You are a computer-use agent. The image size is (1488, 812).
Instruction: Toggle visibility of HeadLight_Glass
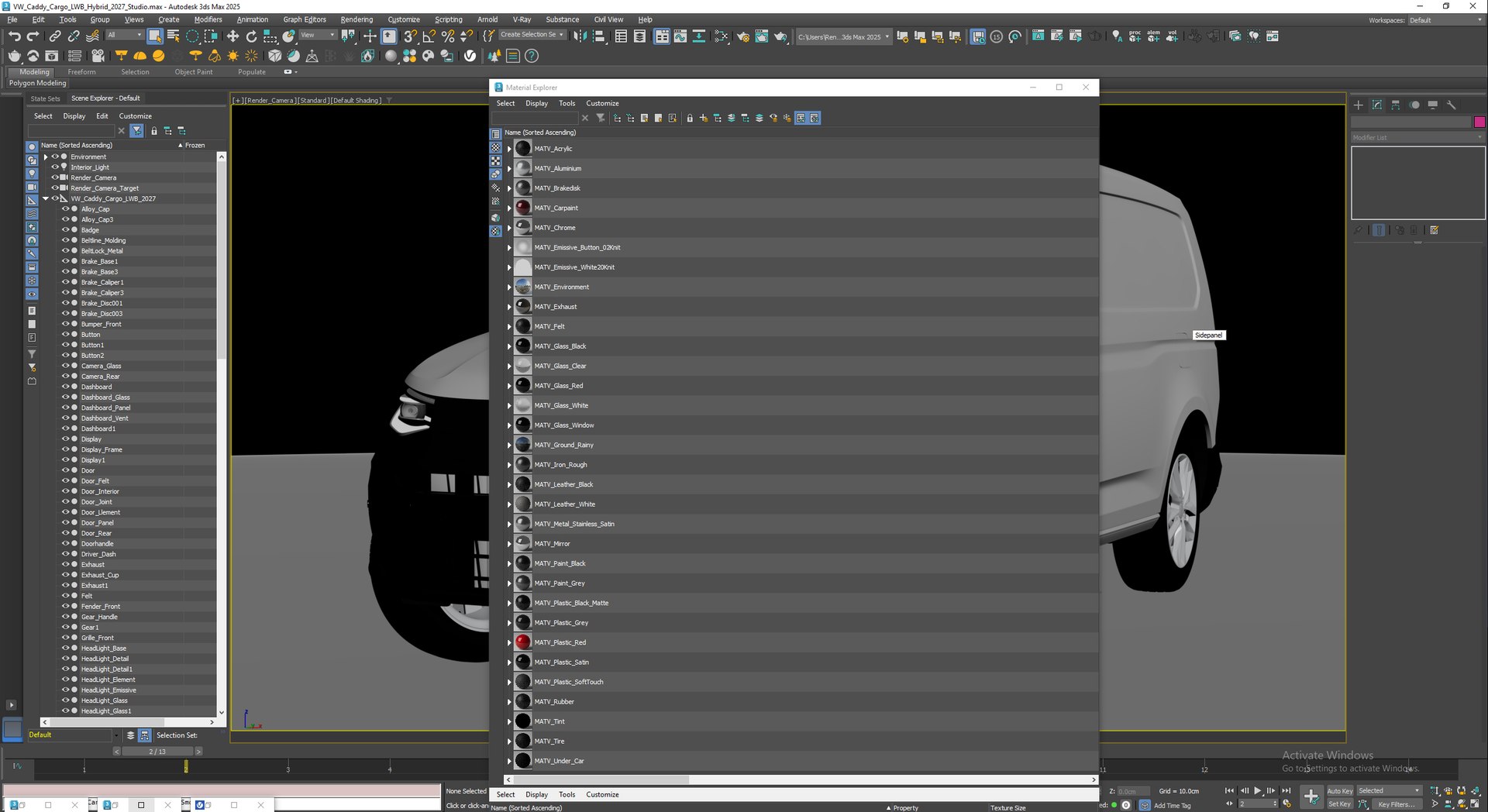66,700
